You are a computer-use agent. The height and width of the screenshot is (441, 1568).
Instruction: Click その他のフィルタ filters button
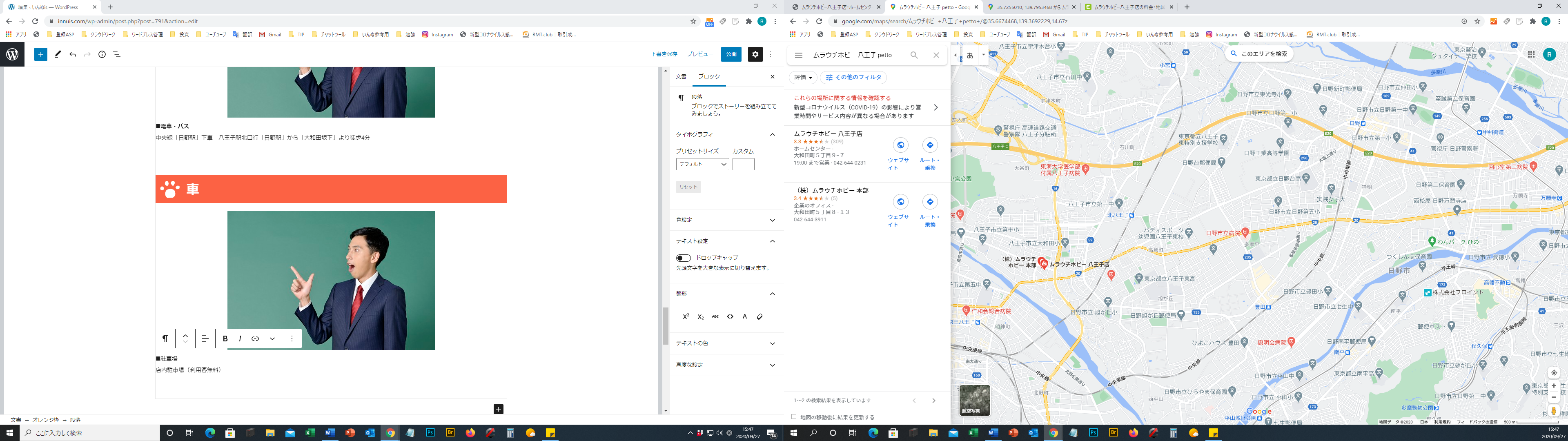coord(853,77)
